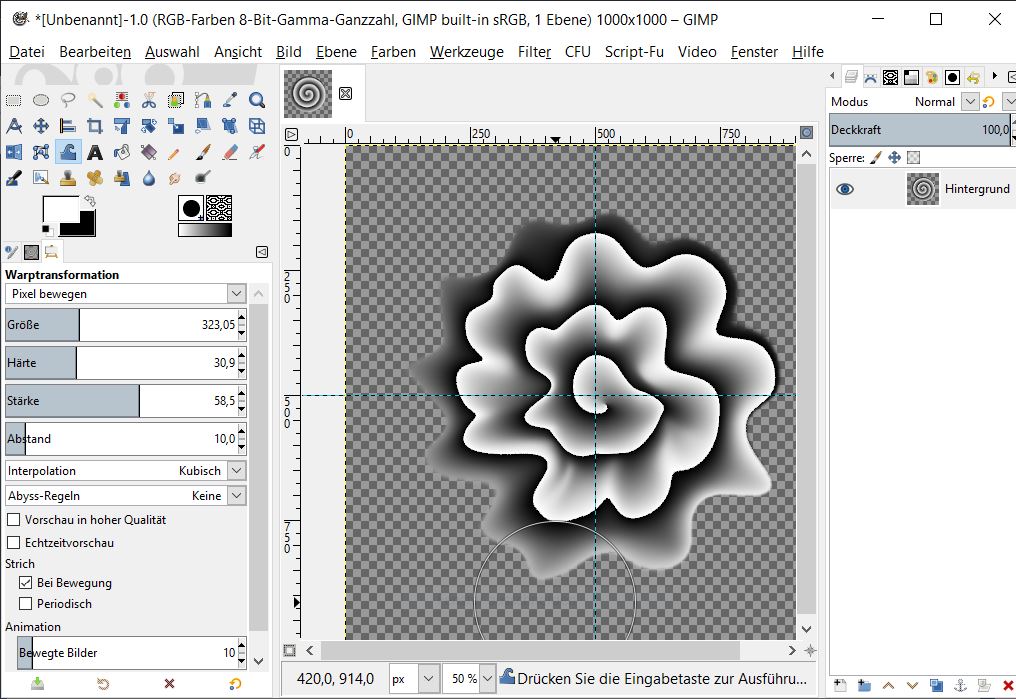Screen dimensions: 1016x699
Task: Enable Vorschau in hoher Qualität checkbox
Action: (x=14, y=520)
